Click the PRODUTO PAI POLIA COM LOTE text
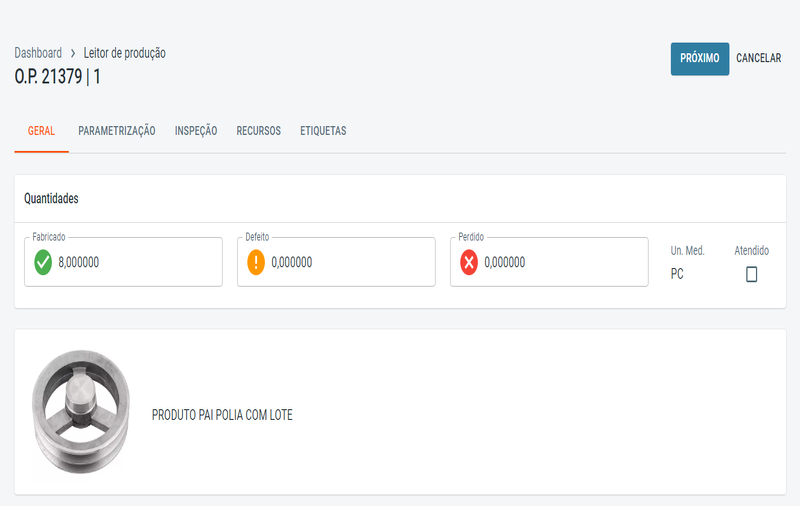Viewport: 800px width, 506px height. (x=222, y=415)
